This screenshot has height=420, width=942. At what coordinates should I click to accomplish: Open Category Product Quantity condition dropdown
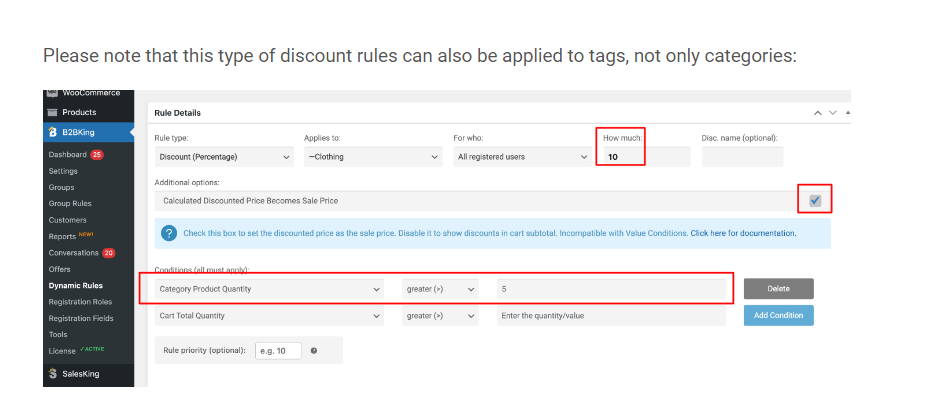point(269,289)
